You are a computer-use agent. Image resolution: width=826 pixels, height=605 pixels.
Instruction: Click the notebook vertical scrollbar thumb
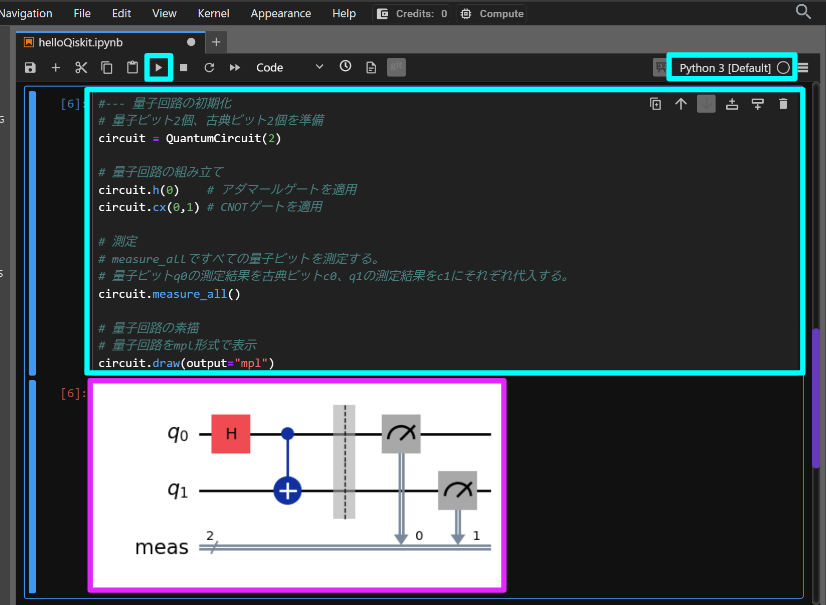pyautogui.click(x=817, y=398)
